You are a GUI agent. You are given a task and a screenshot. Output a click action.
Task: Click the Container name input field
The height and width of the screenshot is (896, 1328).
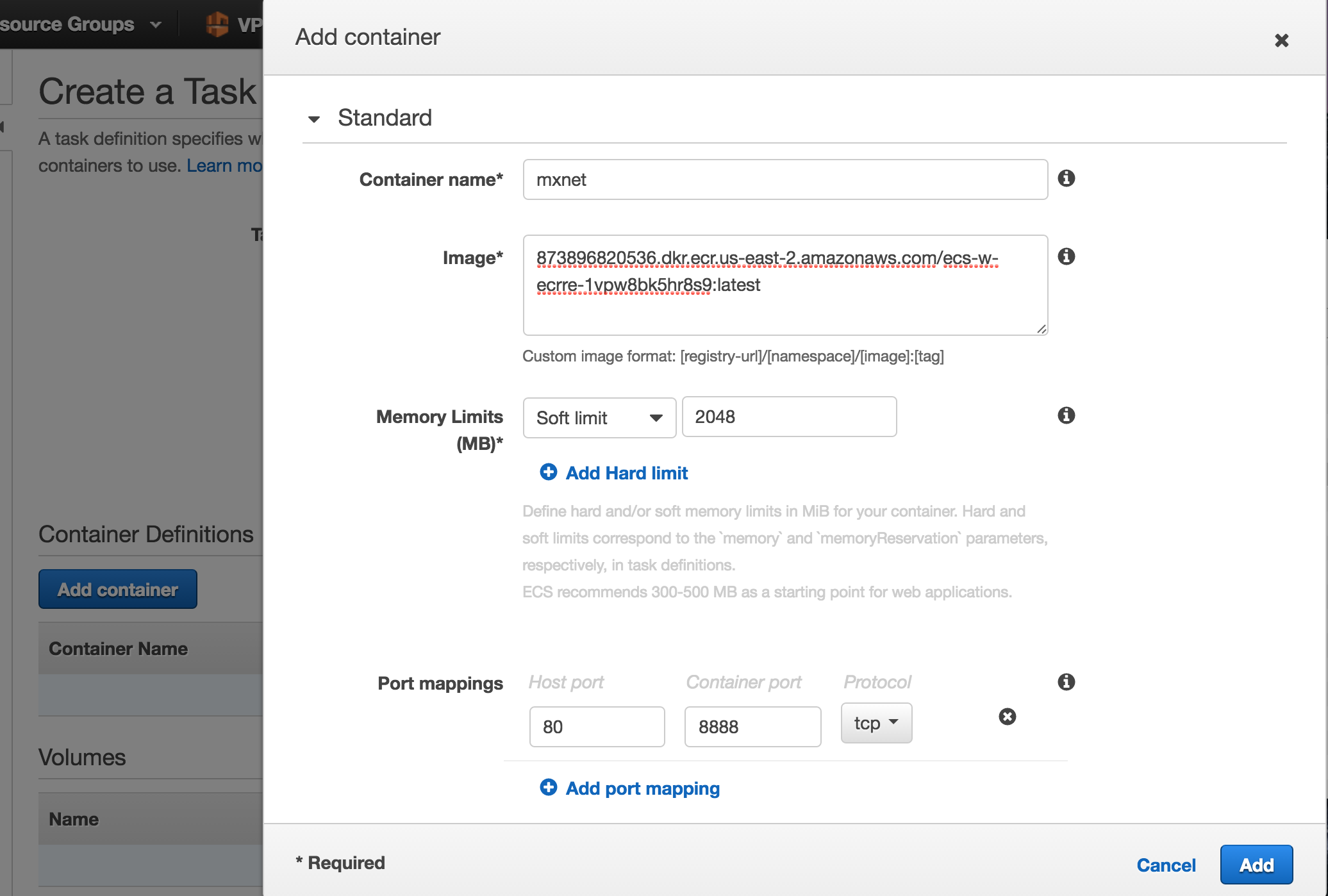785,179
